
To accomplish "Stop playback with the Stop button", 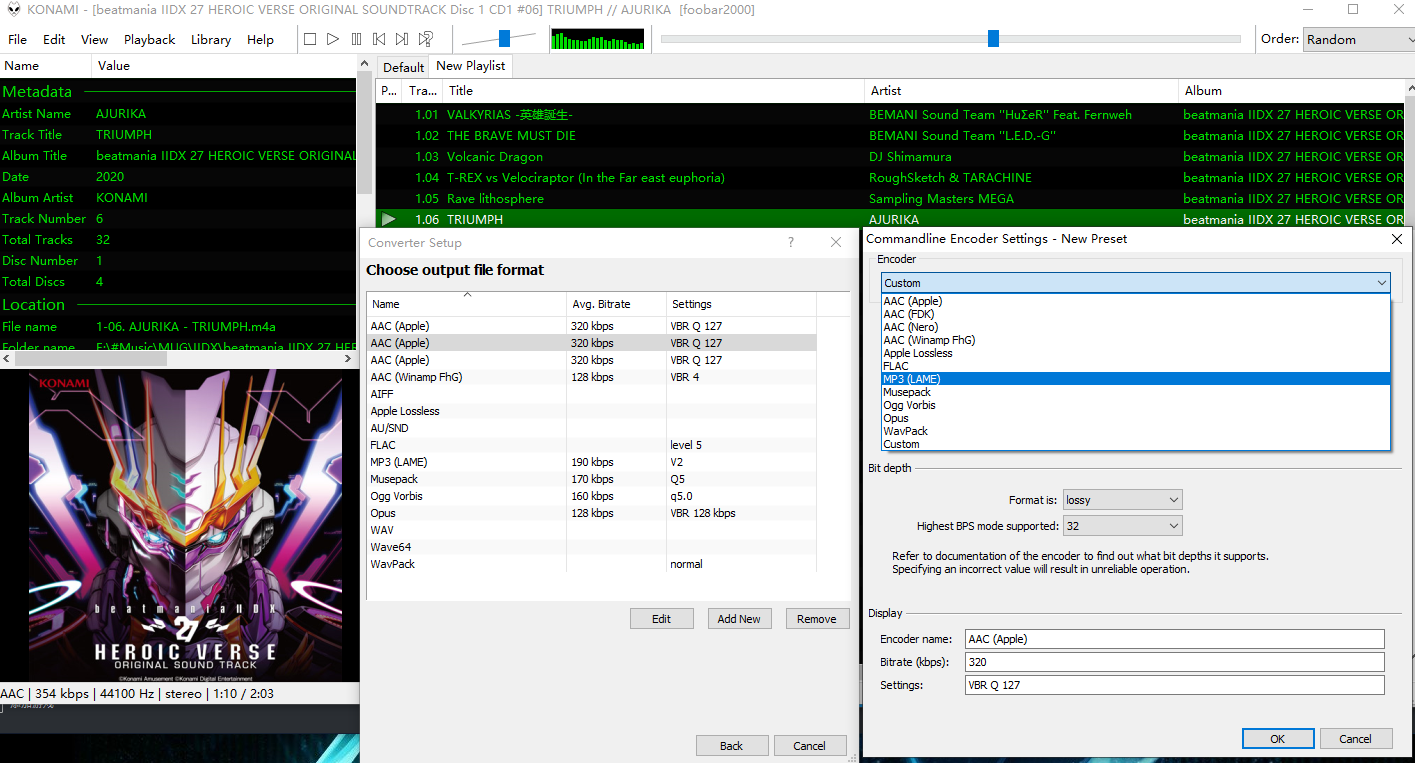I will point(310,39).
